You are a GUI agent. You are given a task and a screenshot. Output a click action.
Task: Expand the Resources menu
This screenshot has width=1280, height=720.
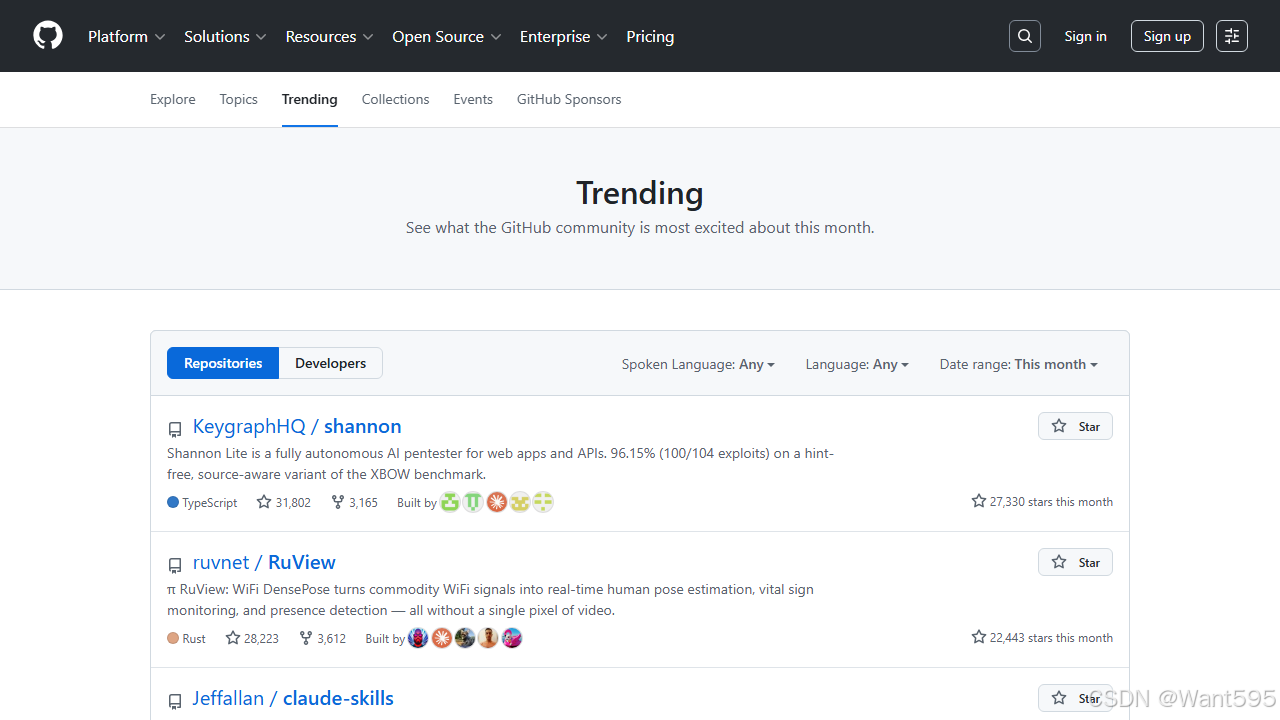pyautogui.click(x=329, y=36)
